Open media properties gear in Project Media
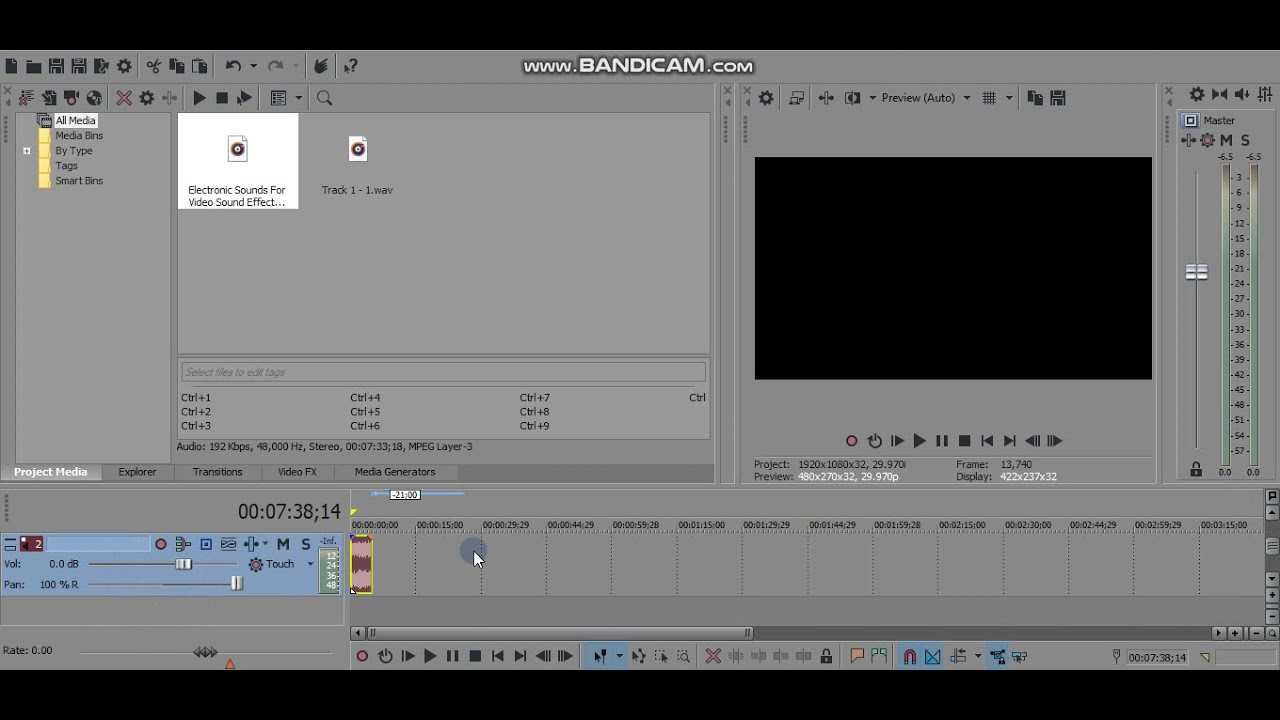 [147, 98]
